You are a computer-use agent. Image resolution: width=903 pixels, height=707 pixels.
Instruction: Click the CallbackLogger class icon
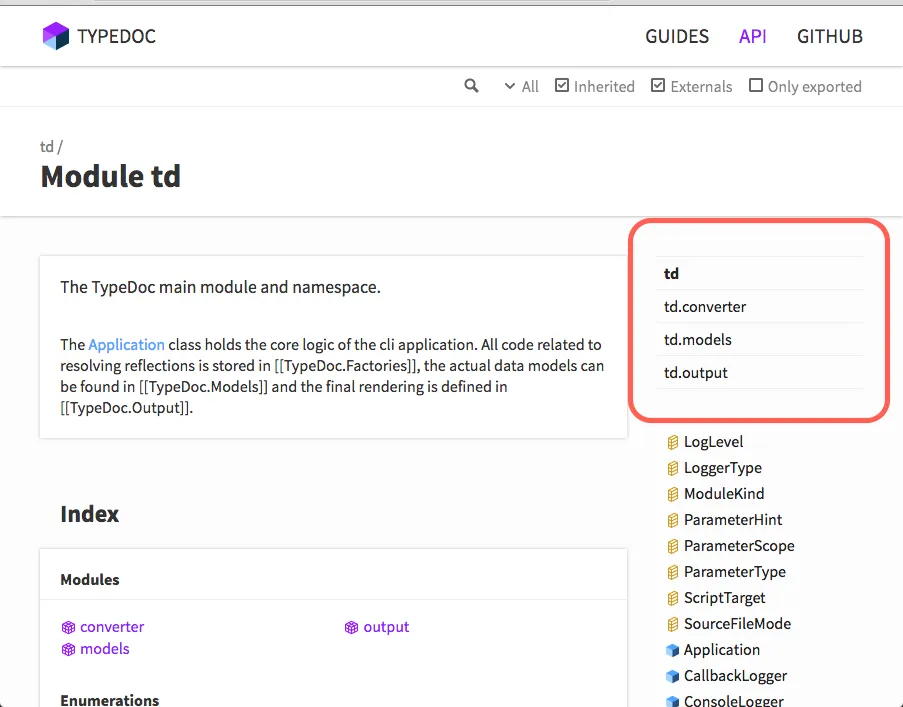coord(672,676)
